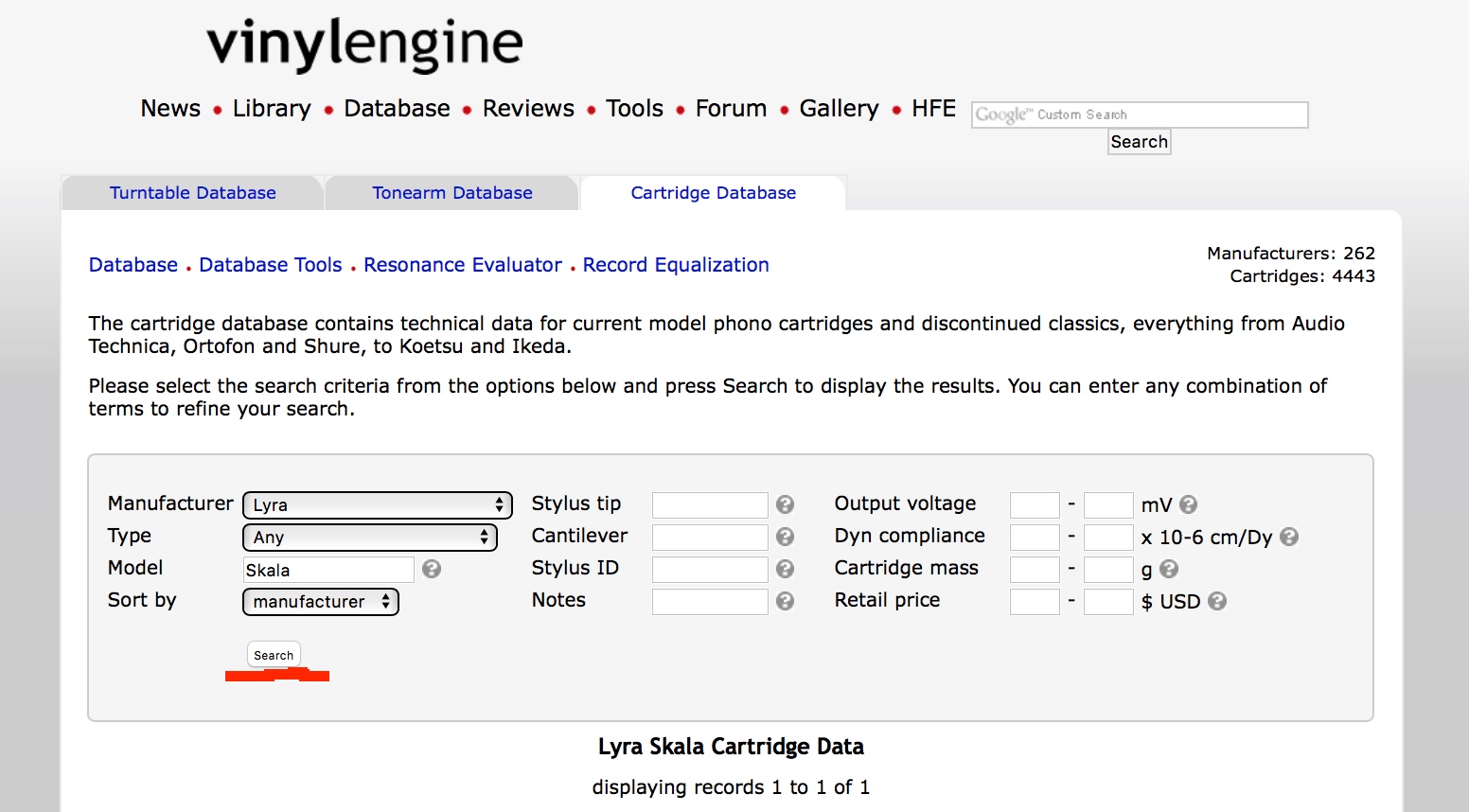Open the Sort by manufacturer dropdown
This screenshot has height=812, width=1469.
click(x=321, y=602)
